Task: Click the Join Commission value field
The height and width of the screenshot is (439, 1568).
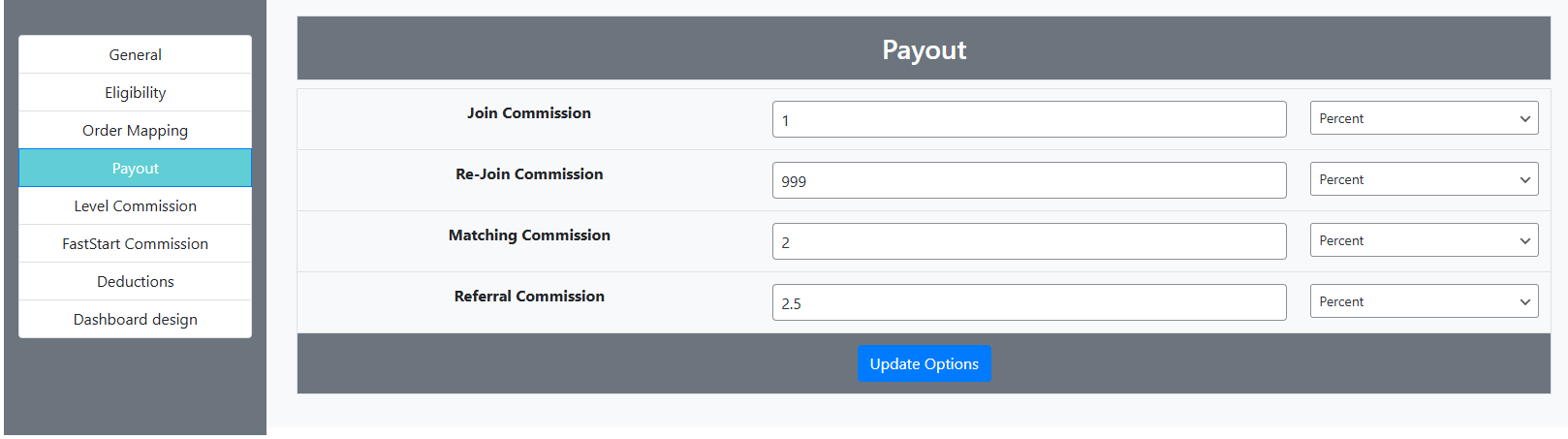Action: [x=1028, y=120]
